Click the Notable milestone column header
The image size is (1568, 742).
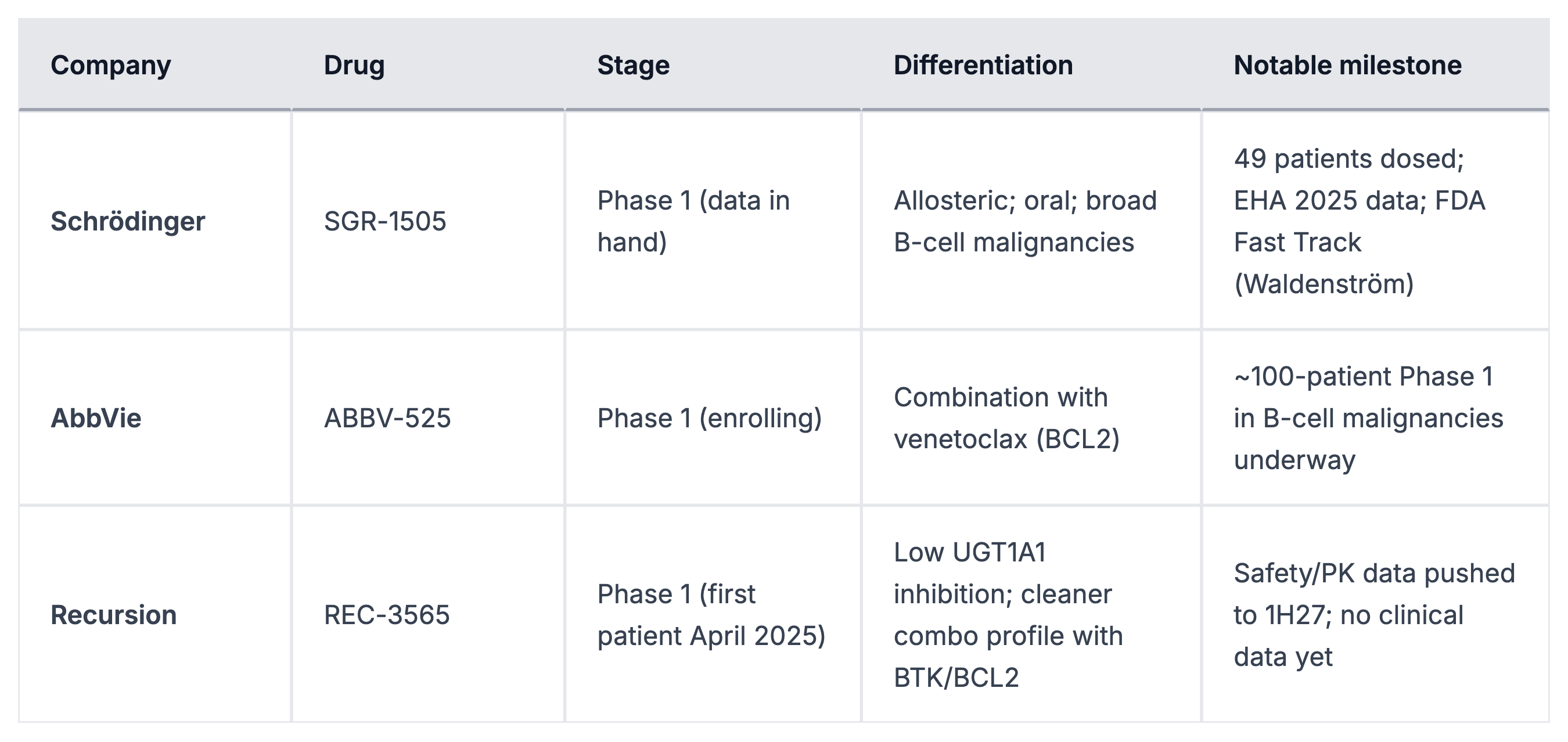(1347, 65)
